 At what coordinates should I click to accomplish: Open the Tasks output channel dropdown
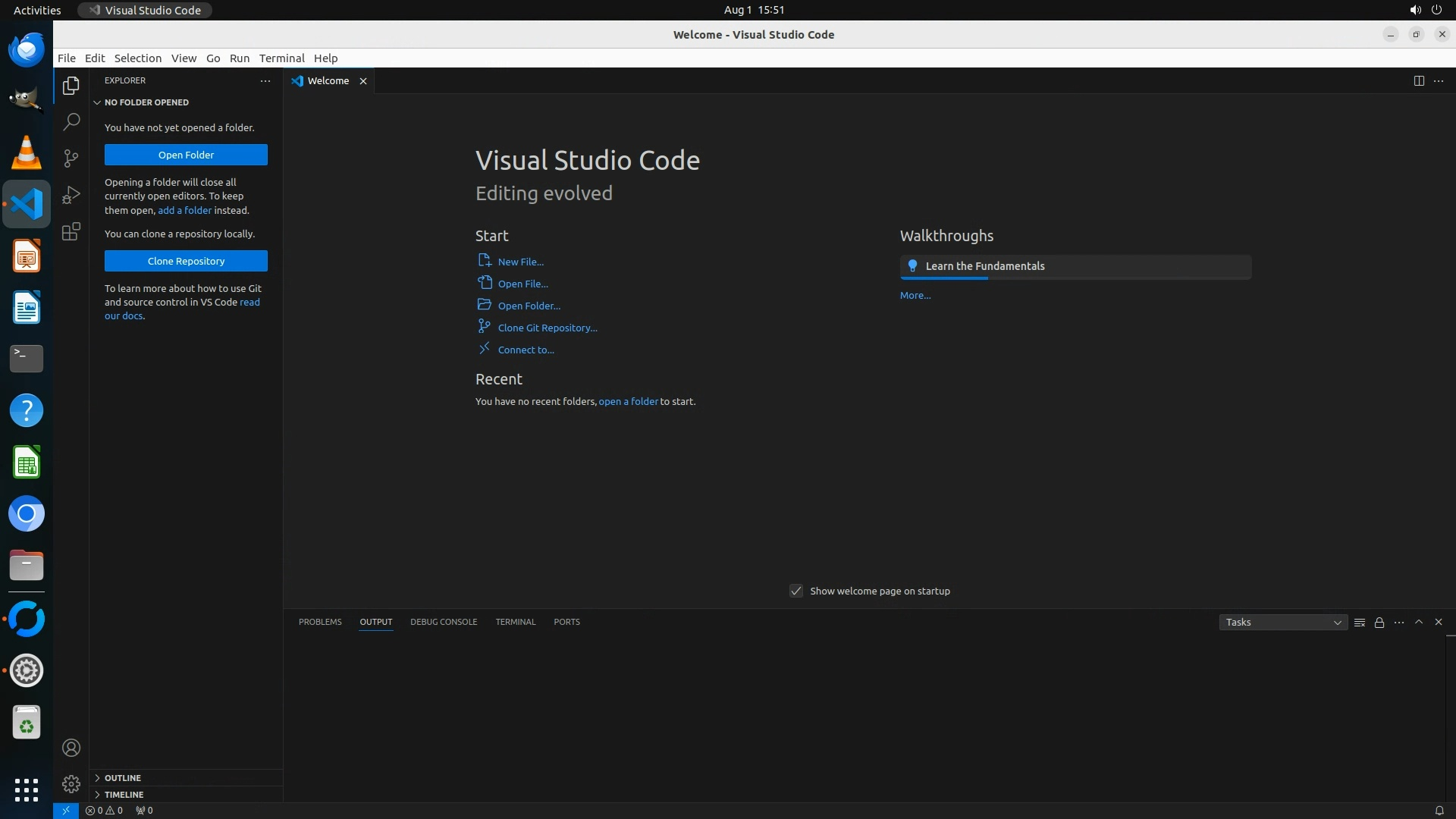pos(1283,623)
